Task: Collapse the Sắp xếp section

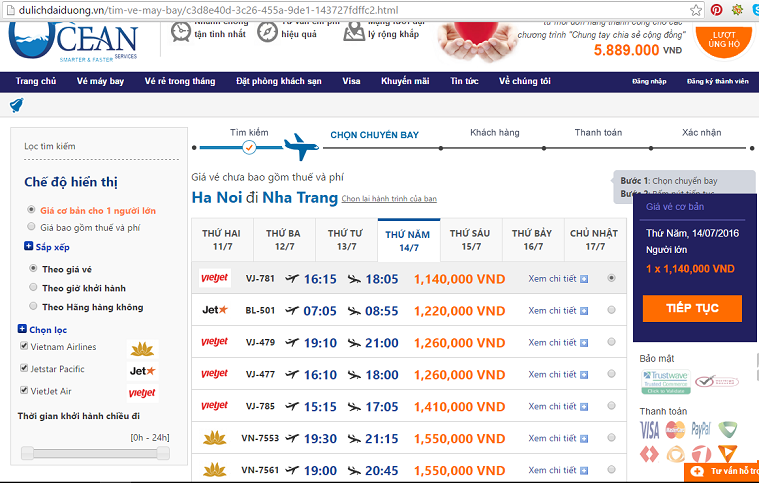Action: (x=29, y=246)
